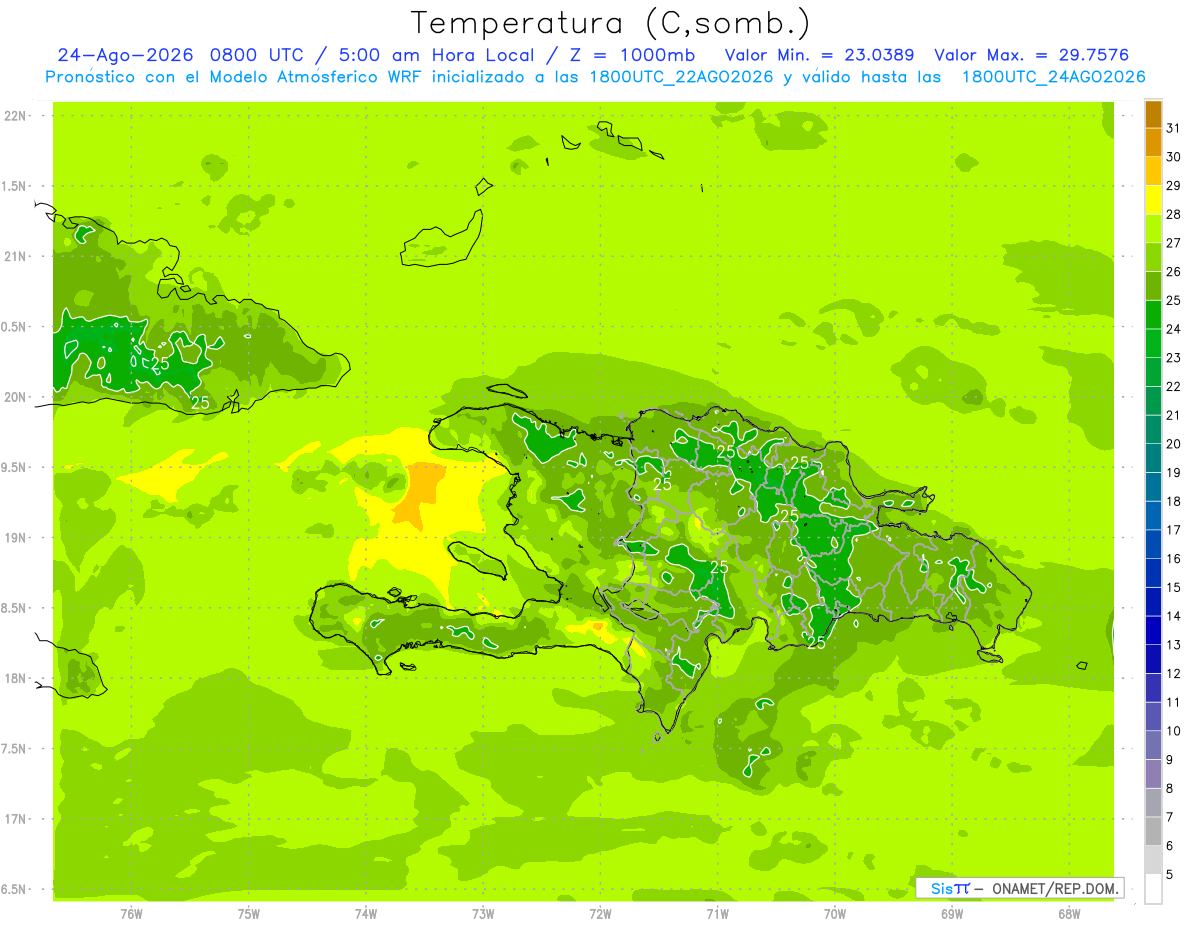Click the "73W" longitude label
The width and height of the screenshot is (1200, 927).
pos(483,914)
